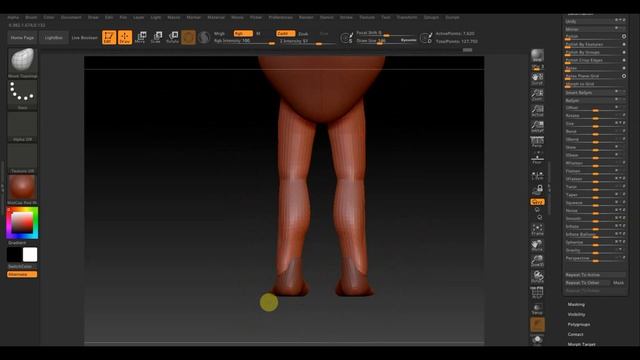Viewport: 640px width, 360px height.
Task: Toggle Persp perspective view
Action: click(537, 142)
